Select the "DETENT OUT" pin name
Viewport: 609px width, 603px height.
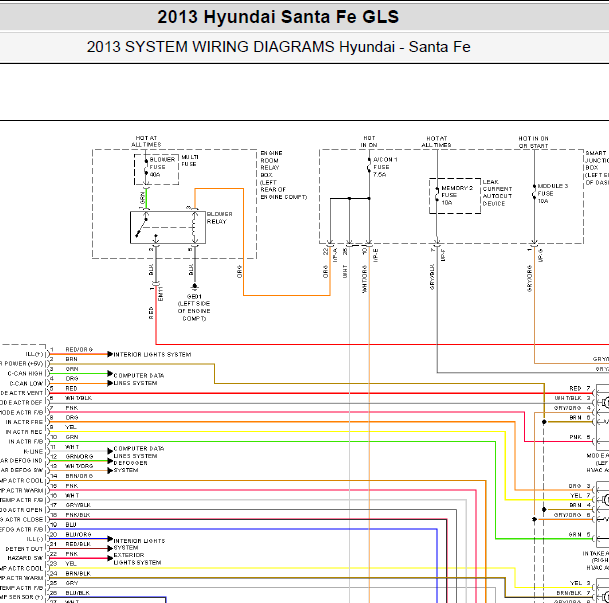pos(24,549)
